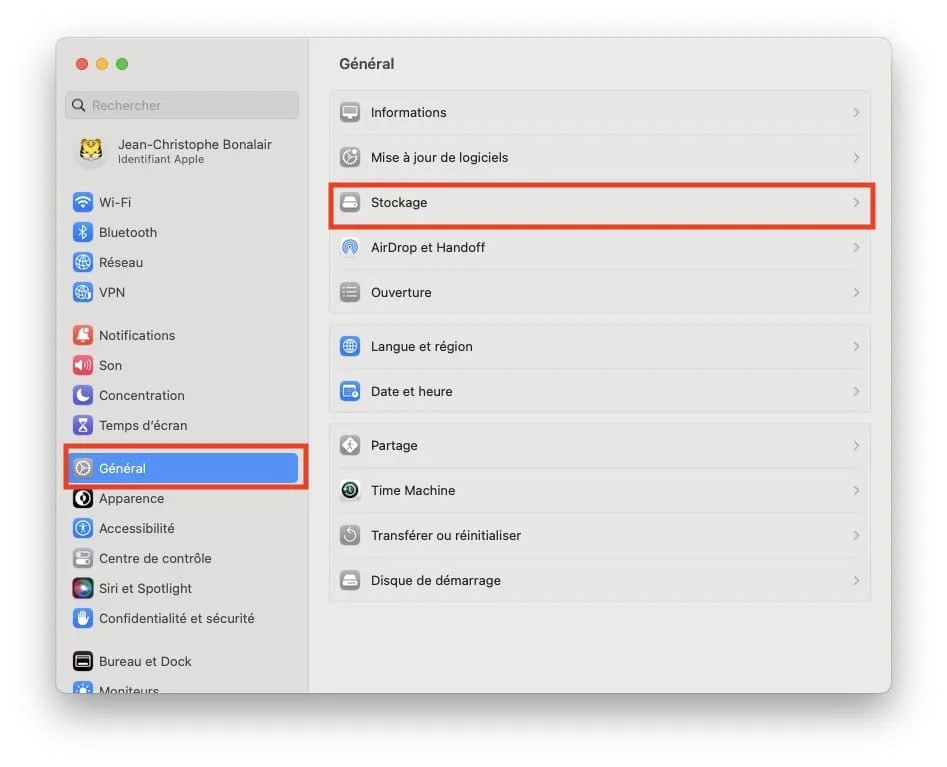
Task: Click the VPN sidebar icon
Action: coord(83,292)
